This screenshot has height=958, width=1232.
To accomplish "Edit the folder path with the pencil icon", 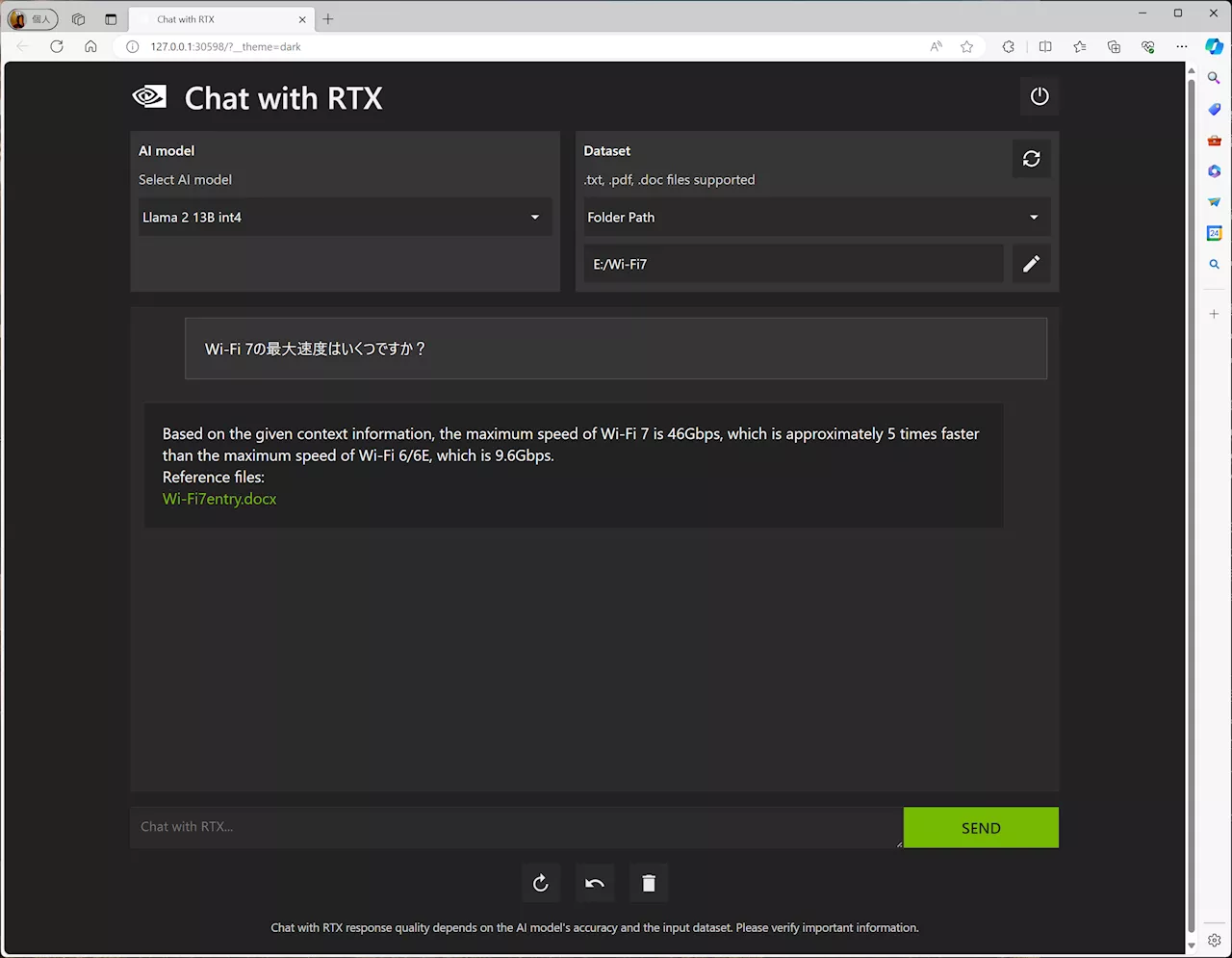I will (x=1031, y=264).
